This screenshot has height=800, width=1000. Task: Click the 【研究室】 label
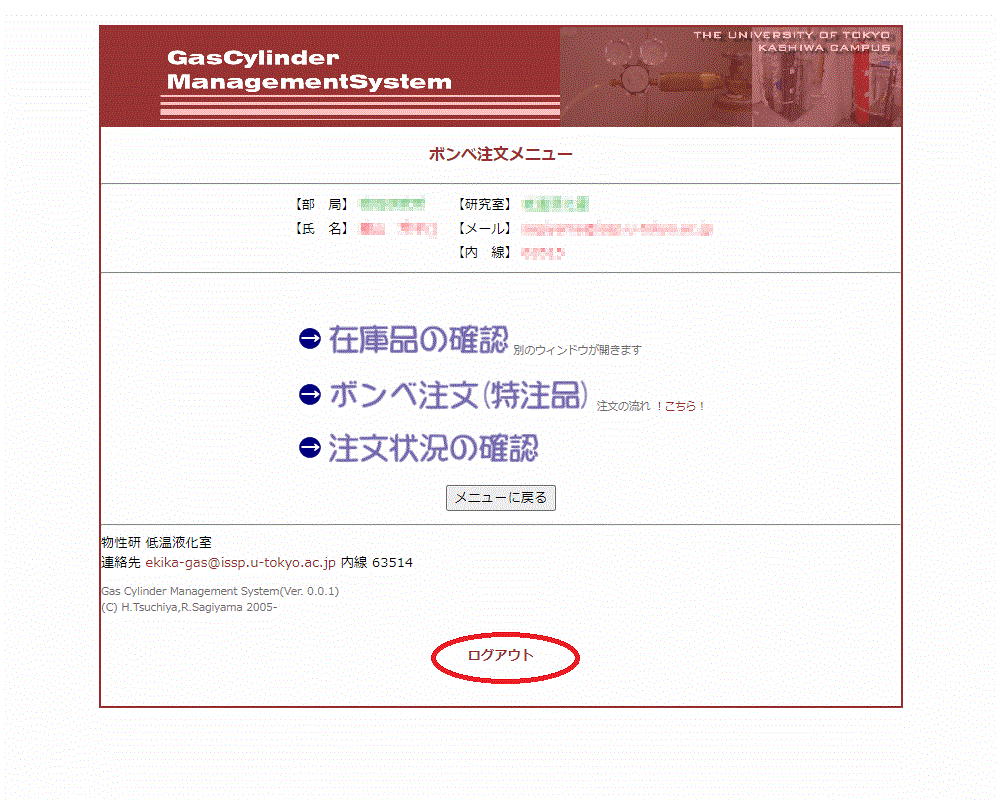tap(484, 204)
